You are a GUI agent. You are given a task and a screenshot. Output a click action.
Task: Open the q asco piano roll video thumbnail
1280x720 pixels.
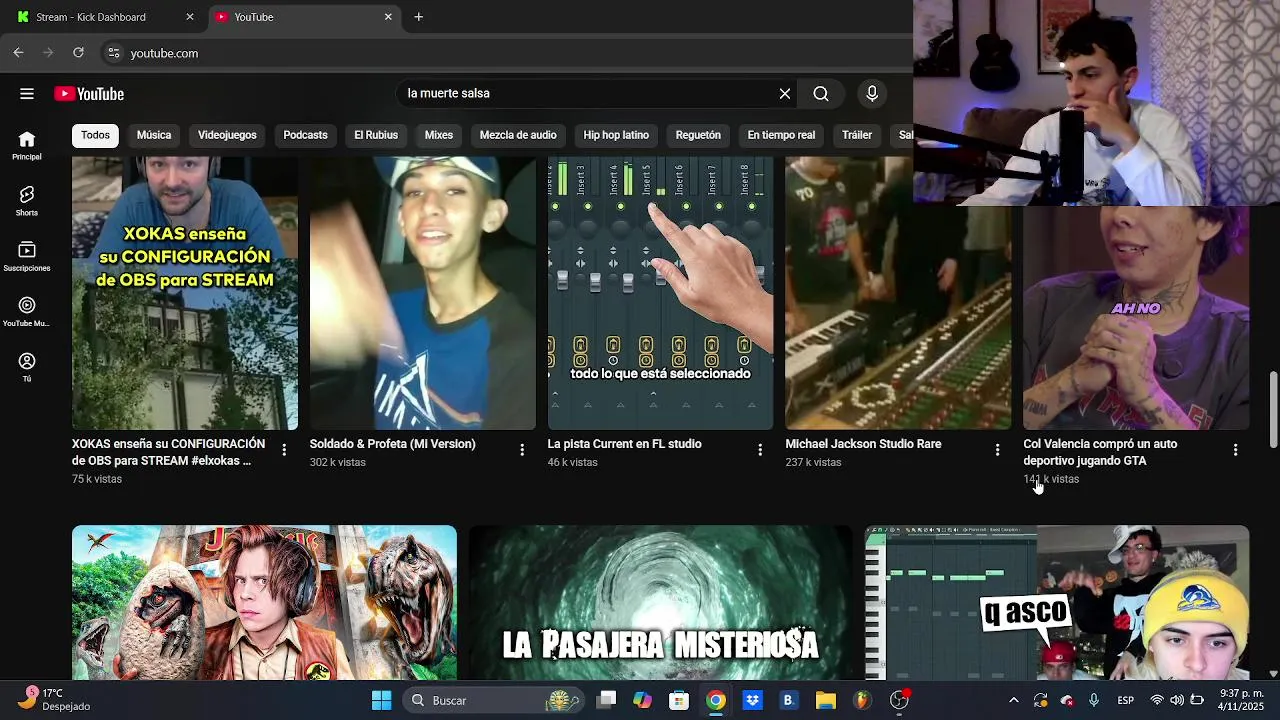point(1057,603)
